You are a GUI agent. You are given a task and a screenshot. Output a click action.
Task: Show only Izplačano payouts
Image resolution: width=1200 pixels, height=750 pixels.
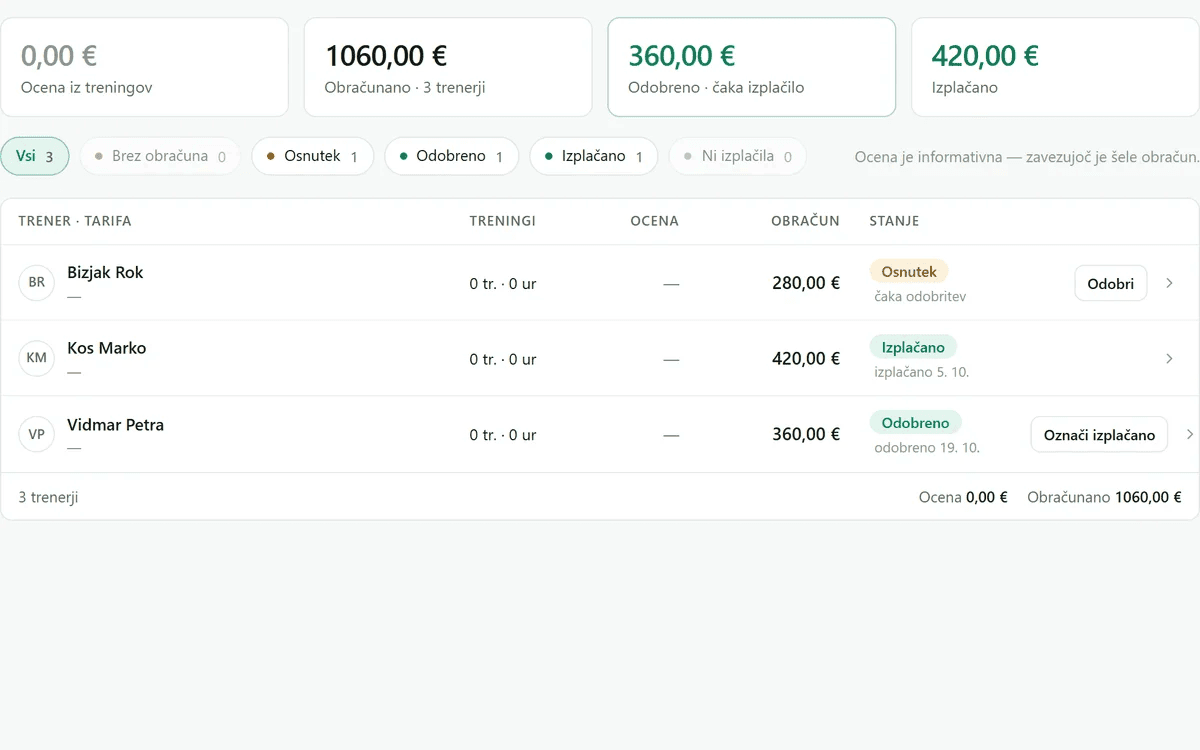click(594, 156)
